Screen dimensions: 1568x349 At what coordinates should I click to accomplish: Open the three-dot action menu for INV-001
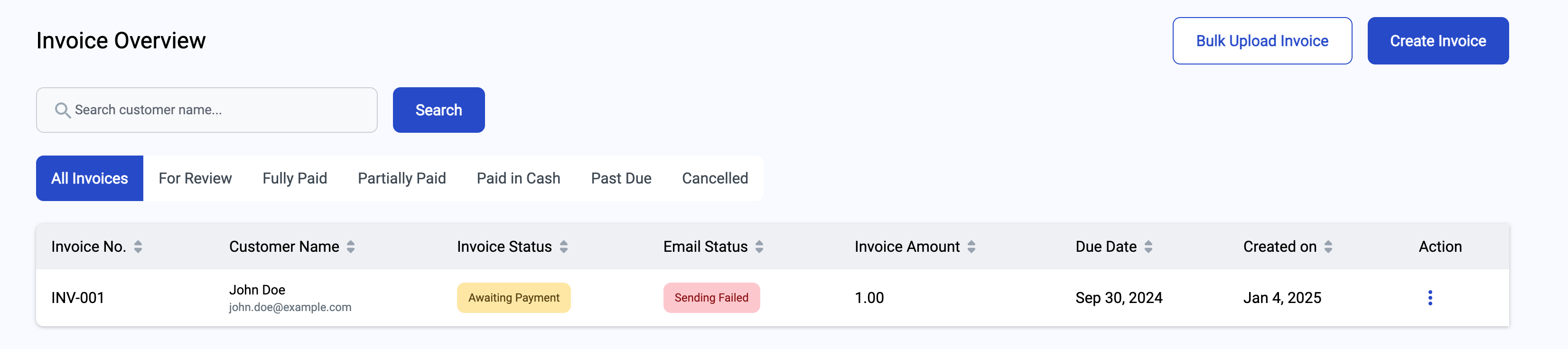tap(1430, 298)
